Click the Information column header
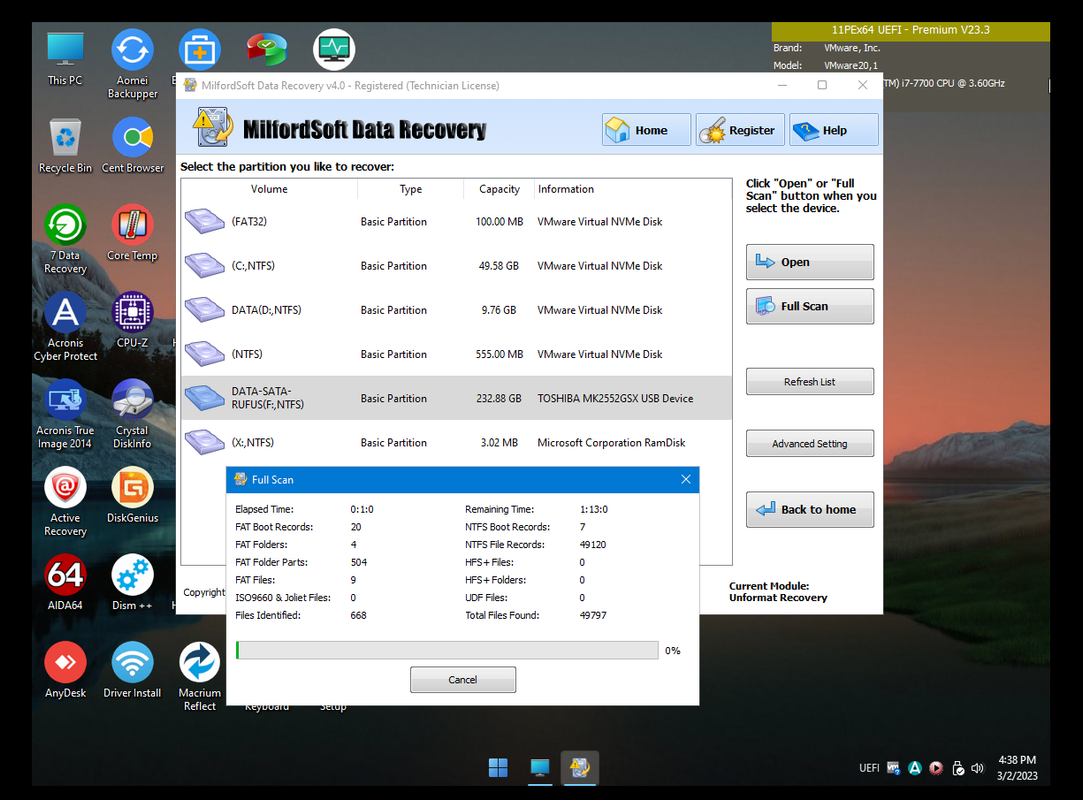 pyautogui.click(x=633, y=189)
